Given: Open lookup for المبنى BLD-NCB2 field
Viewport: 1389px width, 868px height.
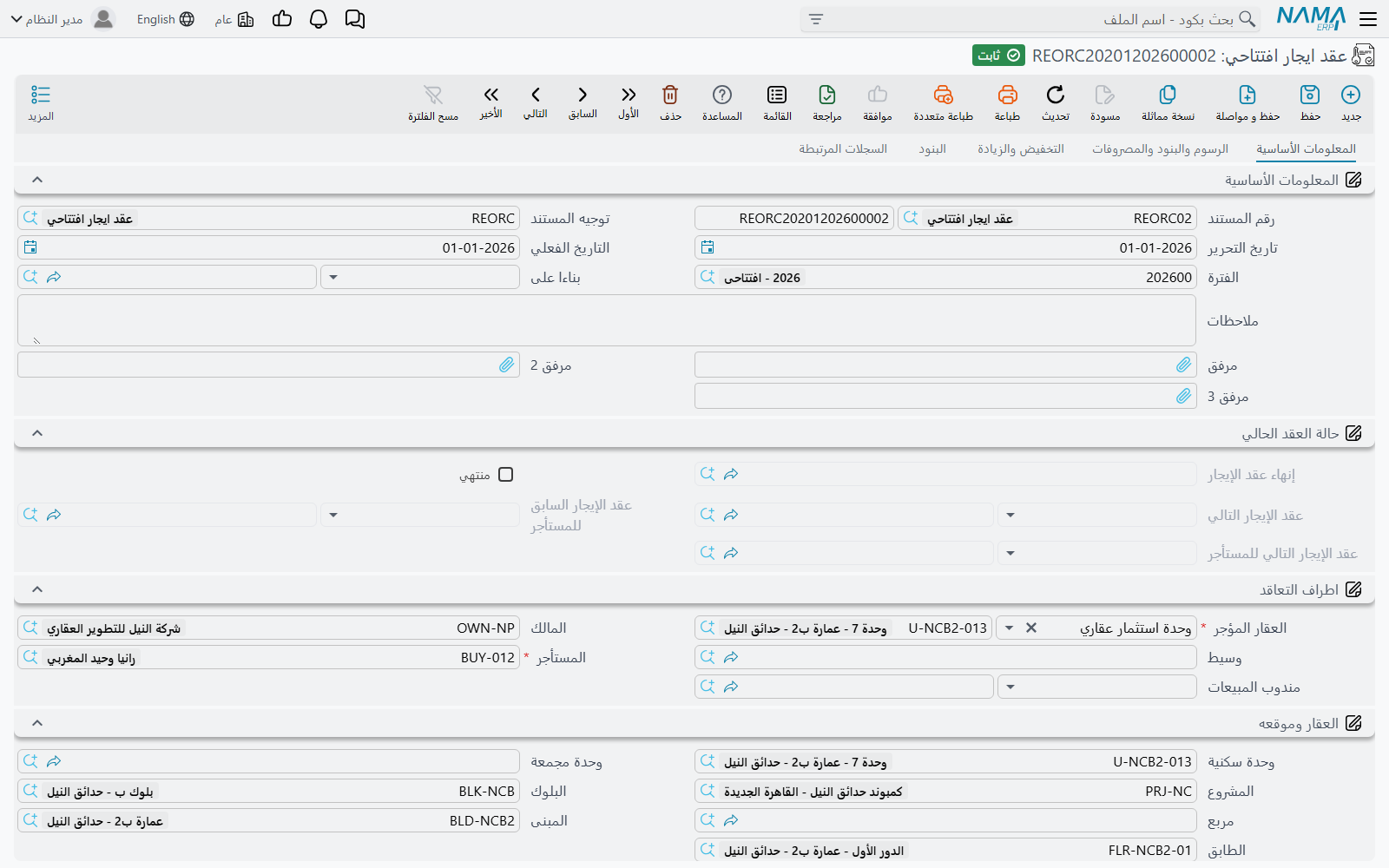Looking at the screenshot, I should point(30,820).
